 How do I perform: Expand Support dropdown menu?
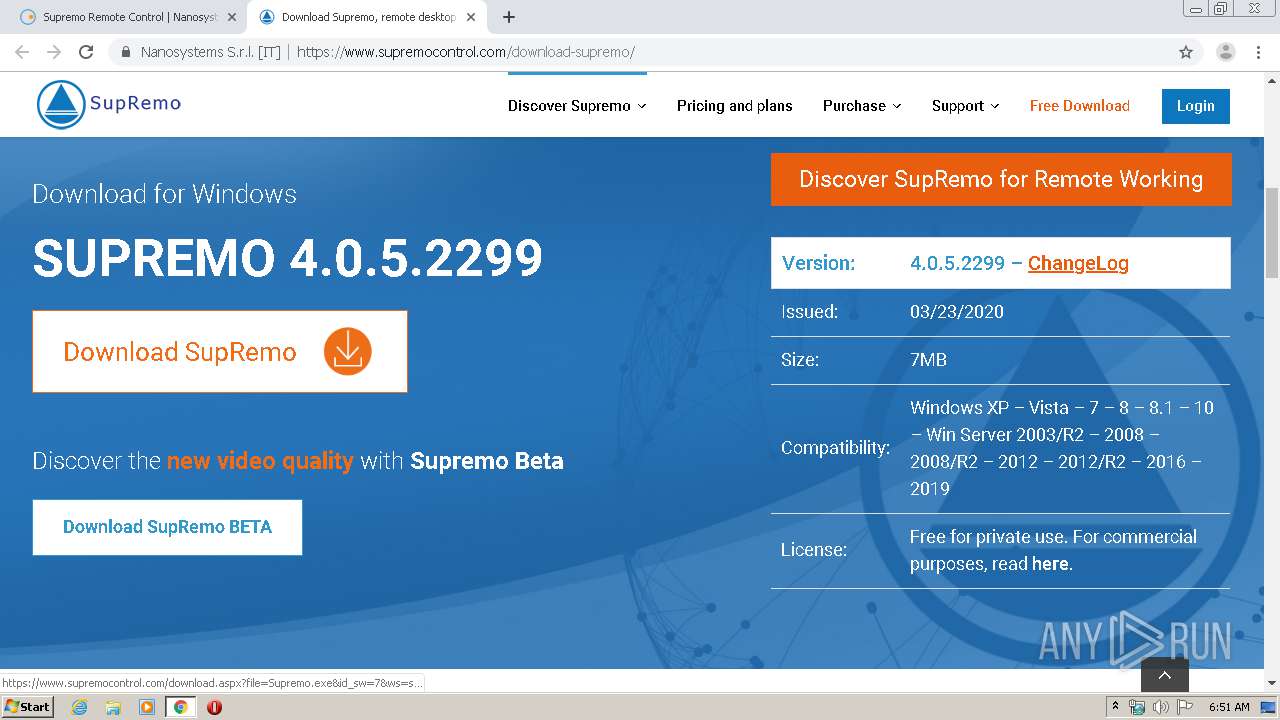(965, 106)
